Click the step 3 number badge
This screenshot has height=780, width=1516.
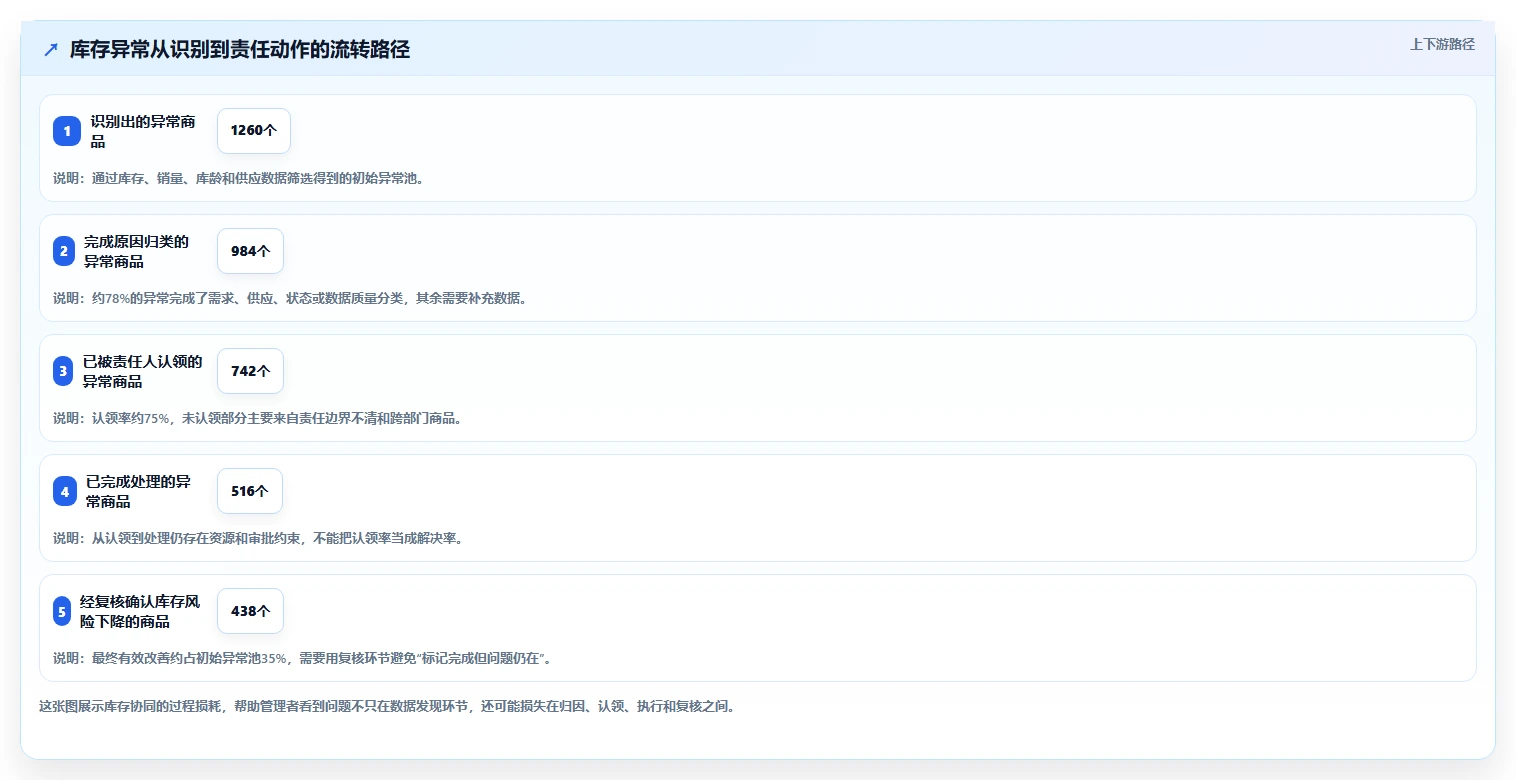click(x=63, y=371)
